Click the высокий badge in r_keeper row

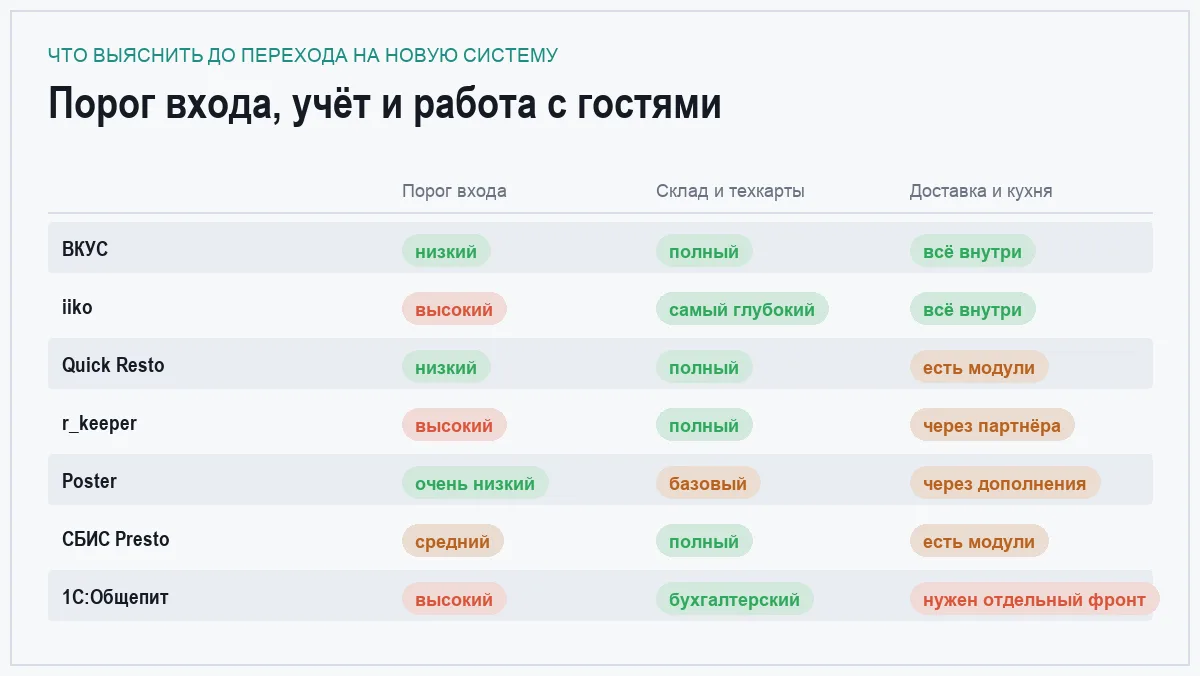454,425
